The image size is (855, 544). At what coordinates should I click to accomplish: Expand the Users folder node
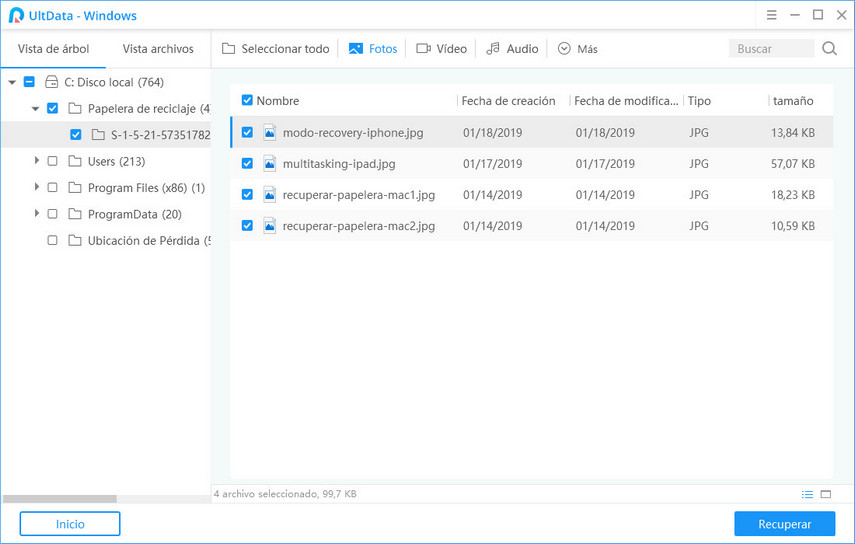pos(37,160)
